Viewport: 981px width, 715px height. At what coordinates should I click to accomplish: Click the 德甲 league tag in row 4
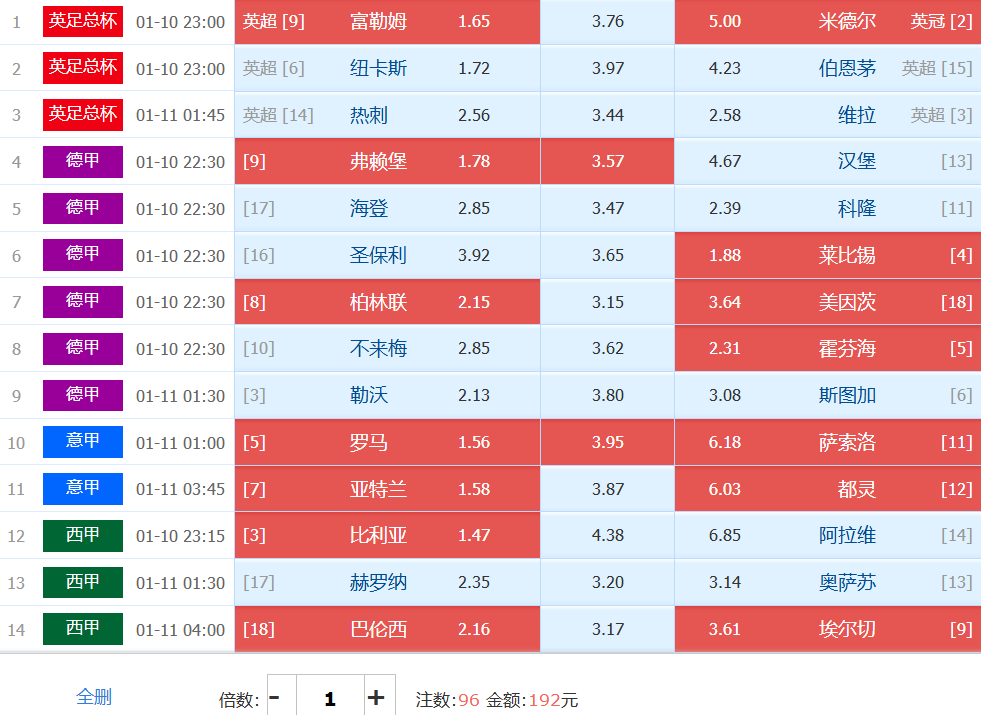pos(83,161)
